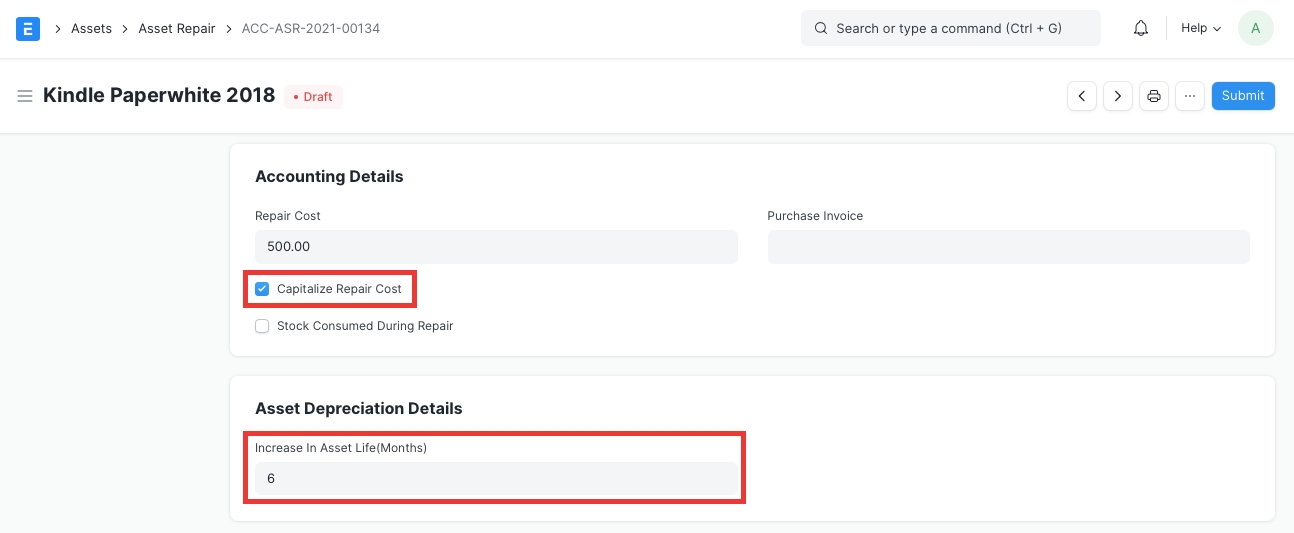Enable Stock Consumed During Repair checkbox
This screenshot has height=533, width=1294.
(262, 326)
